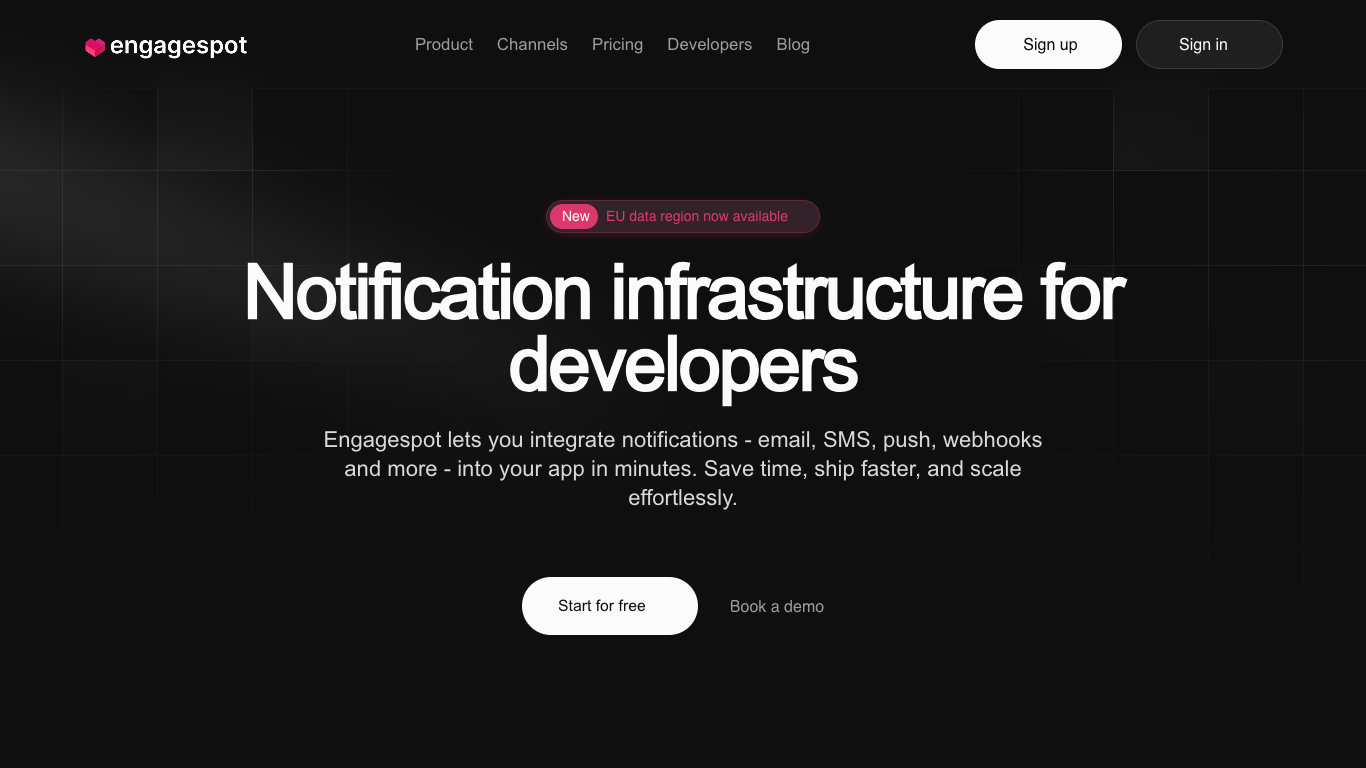Click the pink New badge

(x=574, y=216)
